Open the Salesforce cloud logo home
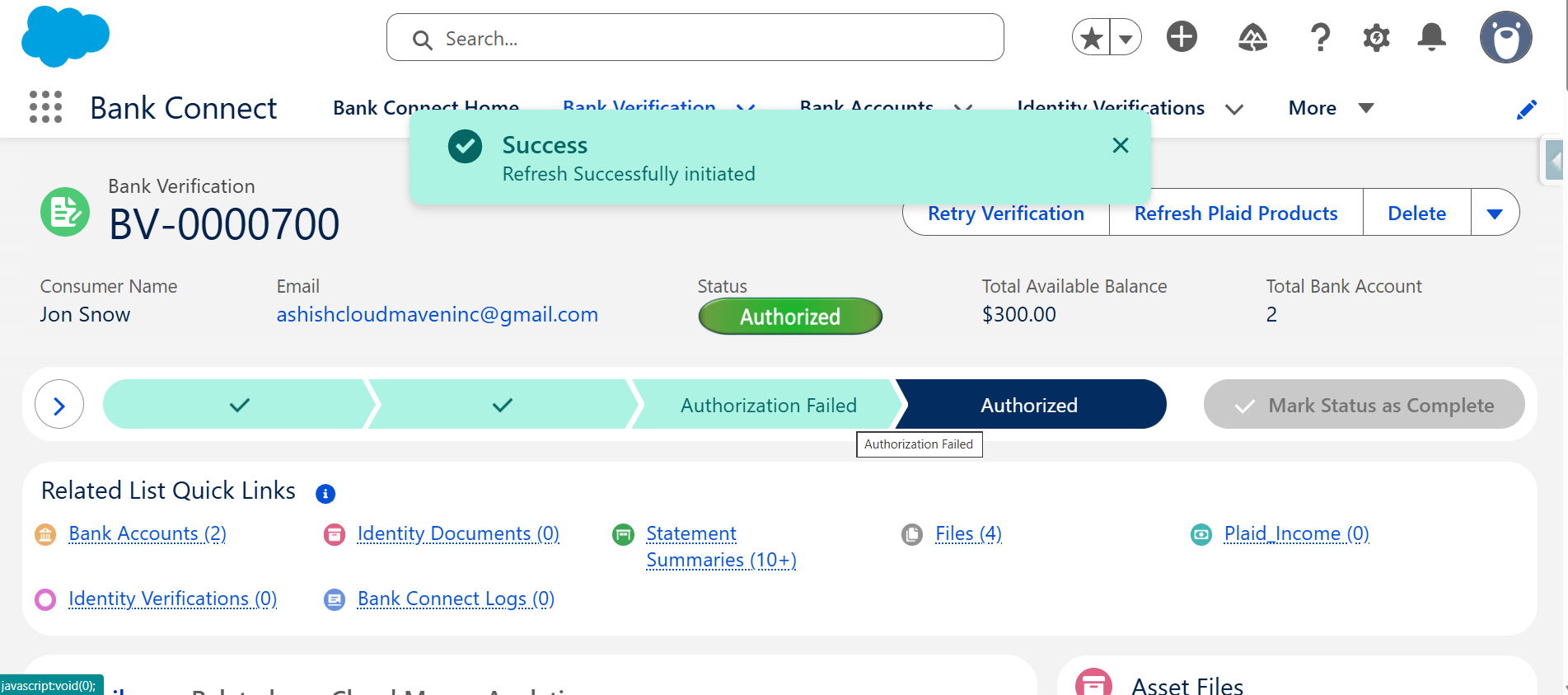1568x695 pixels. click(x=65, y=36)
